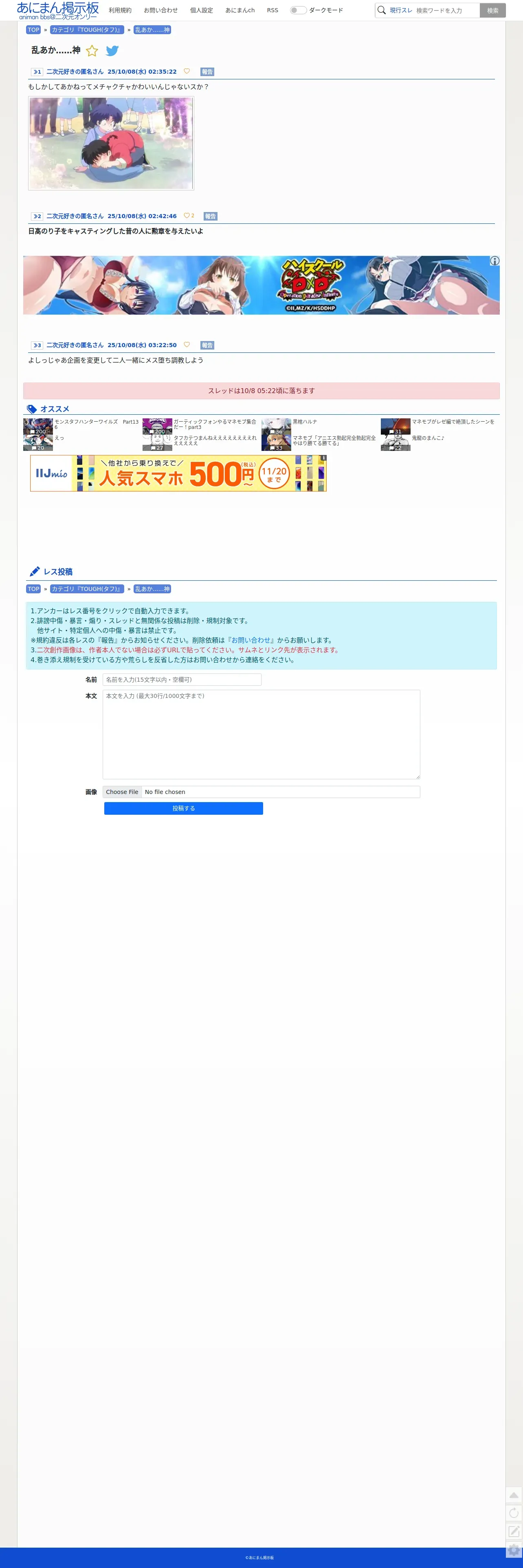
Task: Click お問い合わせ link in posting rules
Action: (x=251, y=641)
